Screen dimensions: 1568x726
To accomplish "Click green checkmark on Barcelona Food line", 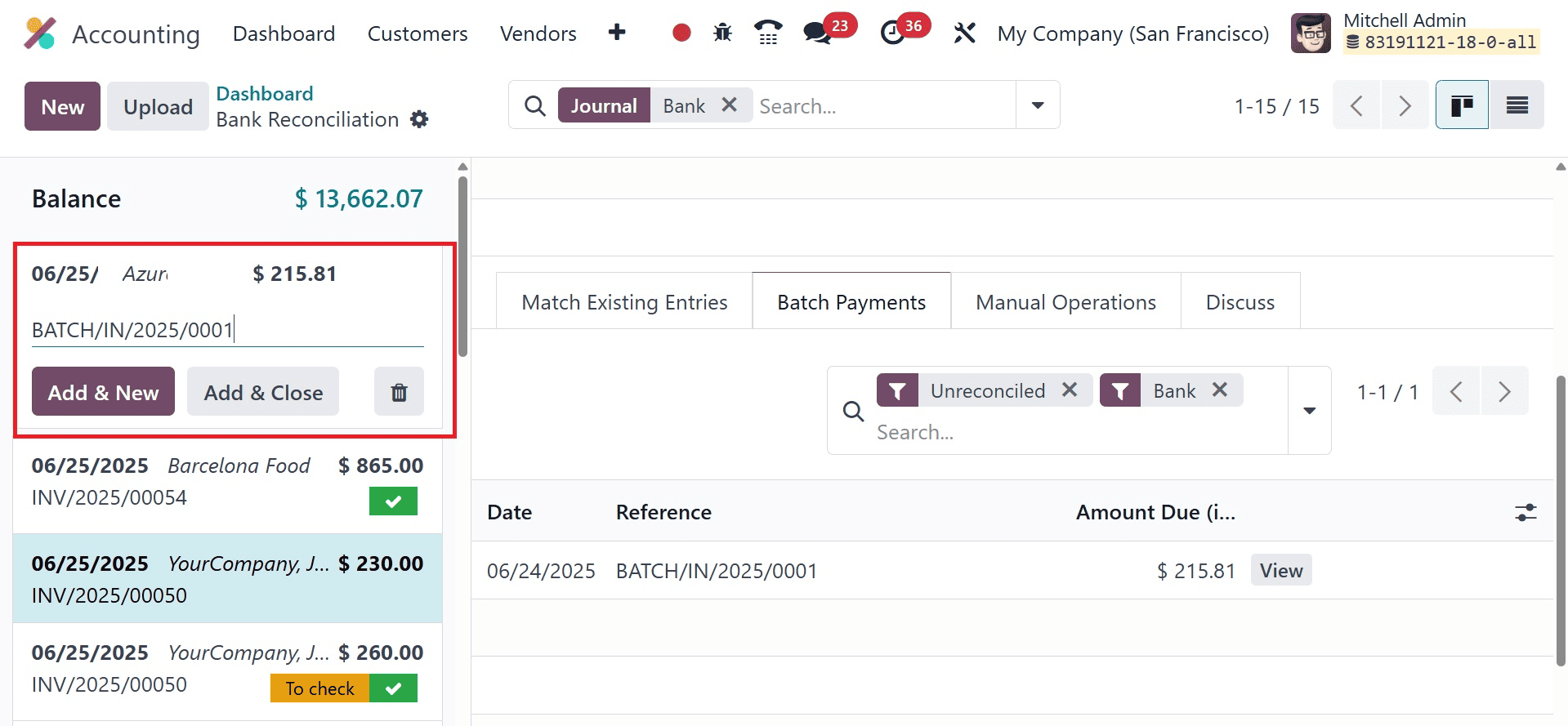I will click(x=393, y=501).
